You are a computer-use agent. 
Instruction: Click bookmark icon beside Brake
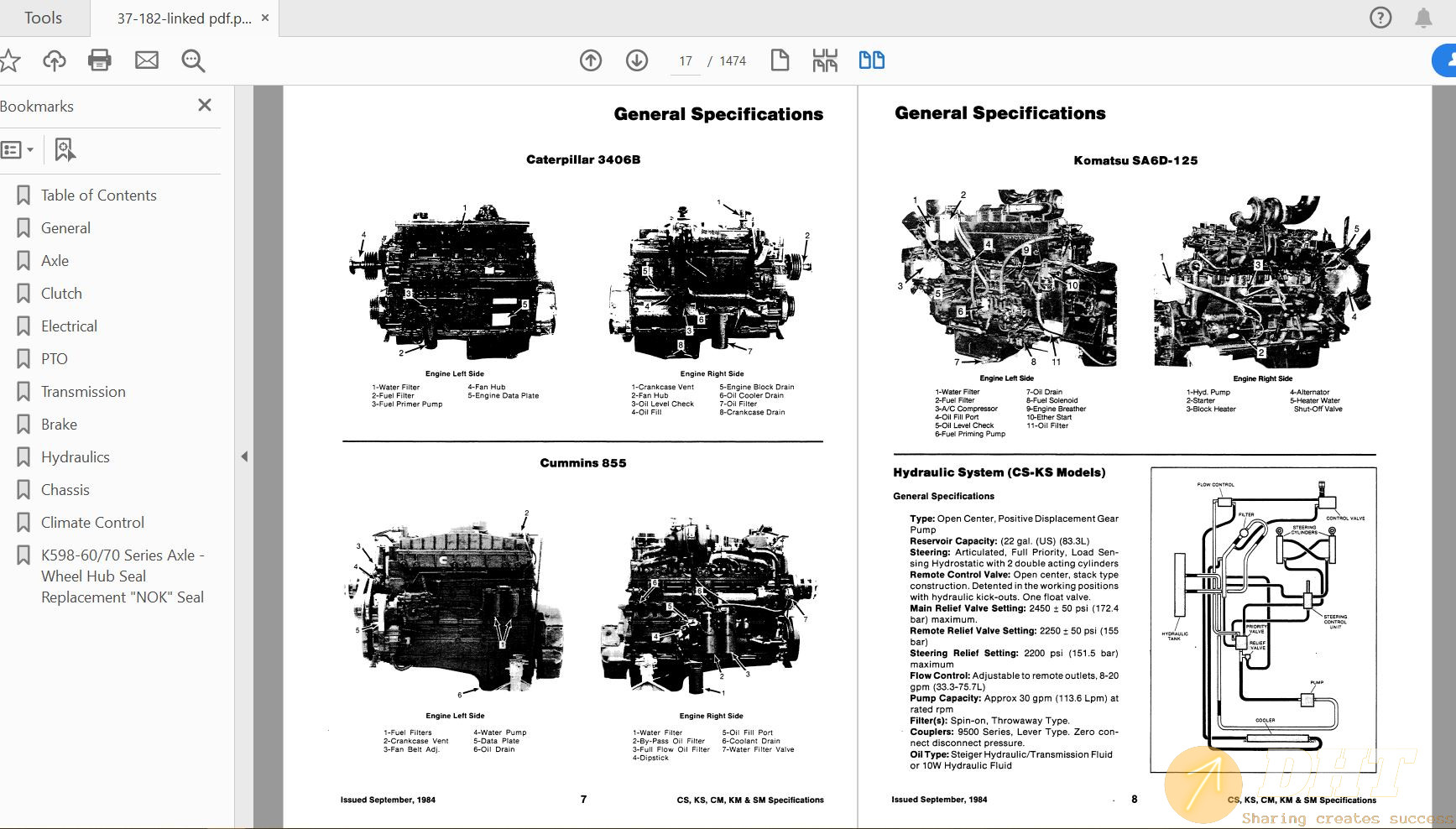click(23, 425)
